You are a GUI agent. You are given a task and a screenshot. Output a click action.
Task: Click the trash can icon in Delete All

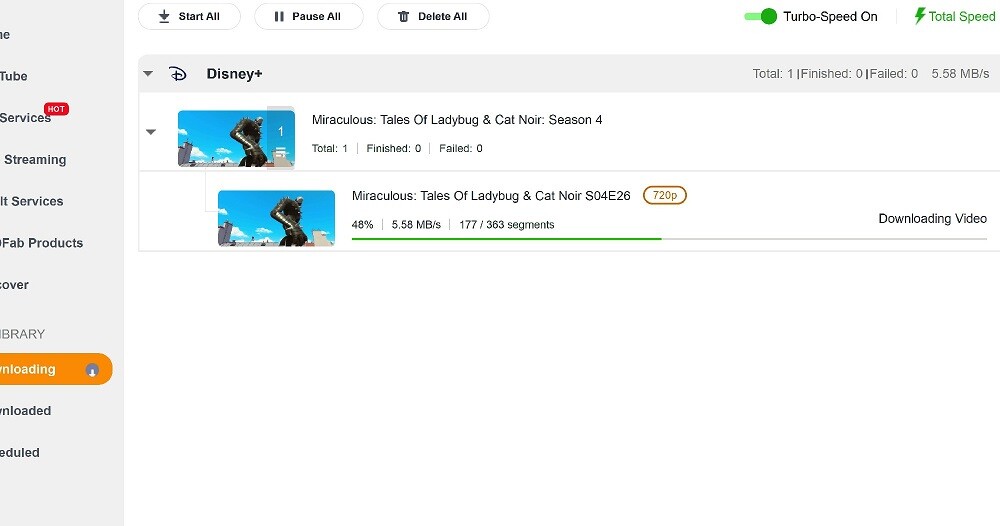click(403, 17)
